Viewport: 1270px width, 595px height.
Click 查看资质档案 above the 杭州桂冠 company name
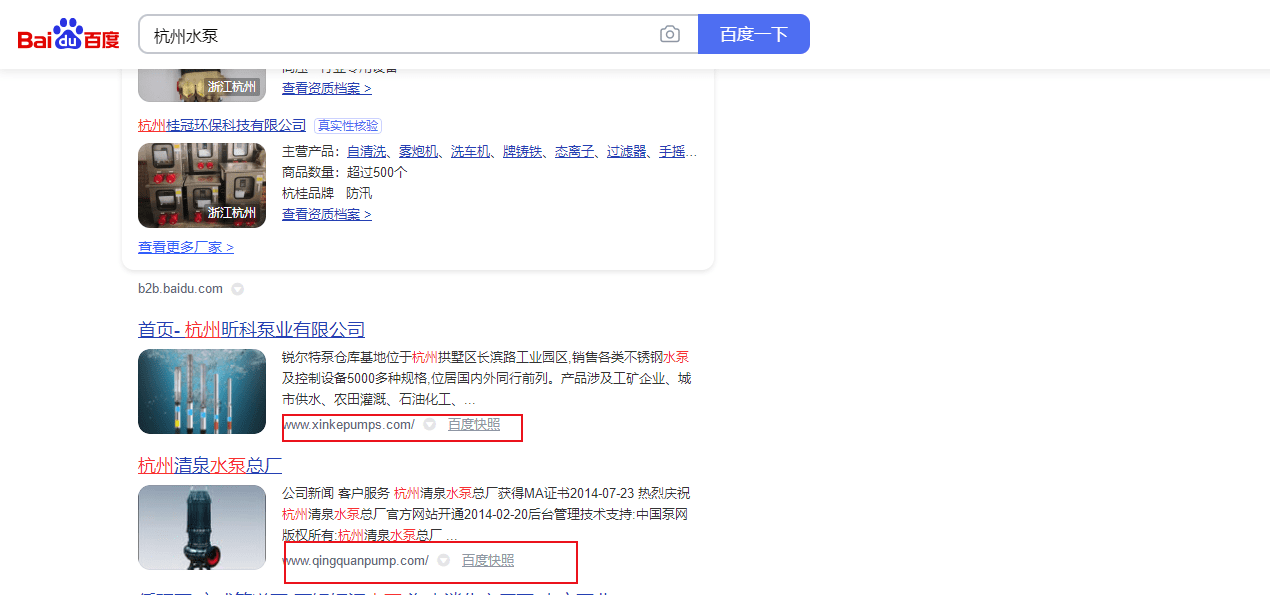pyautogui.click(x=326, y=88)
